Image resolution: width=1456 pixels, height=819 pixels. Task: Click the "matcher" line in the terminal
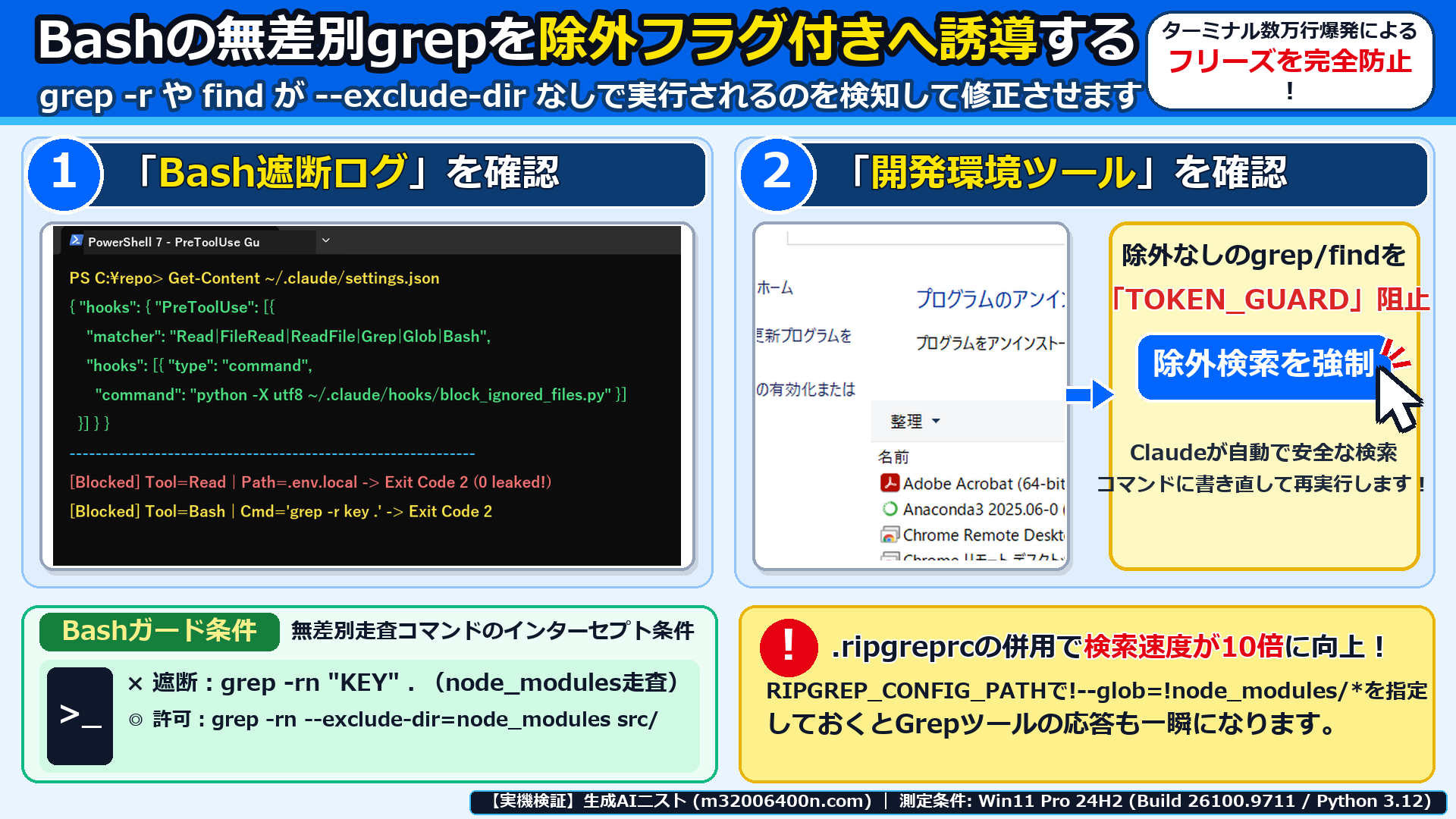coord(289,337)
